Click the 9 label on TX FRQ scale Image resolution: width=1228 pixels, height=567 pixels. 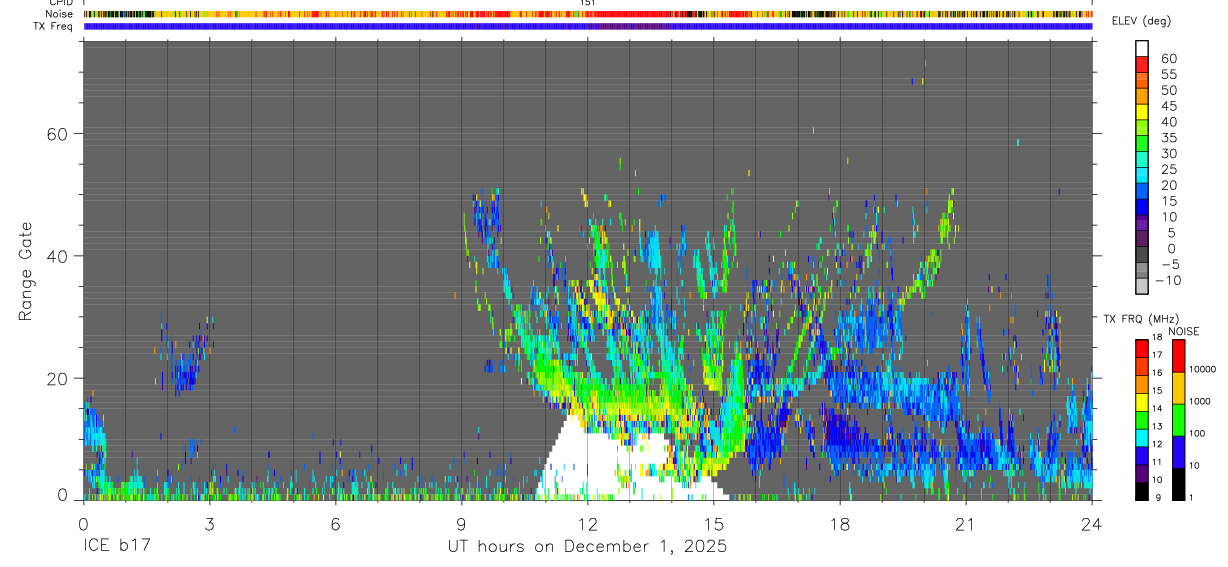(1159, 497)
